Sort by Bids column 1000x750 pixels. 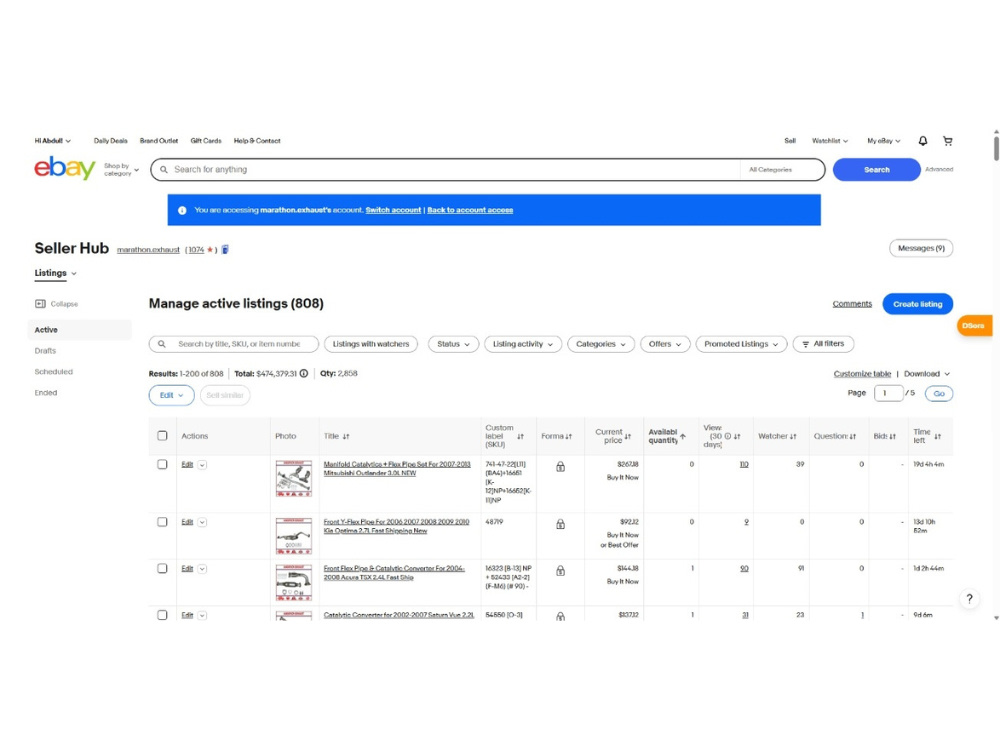(x=892, y=436)
